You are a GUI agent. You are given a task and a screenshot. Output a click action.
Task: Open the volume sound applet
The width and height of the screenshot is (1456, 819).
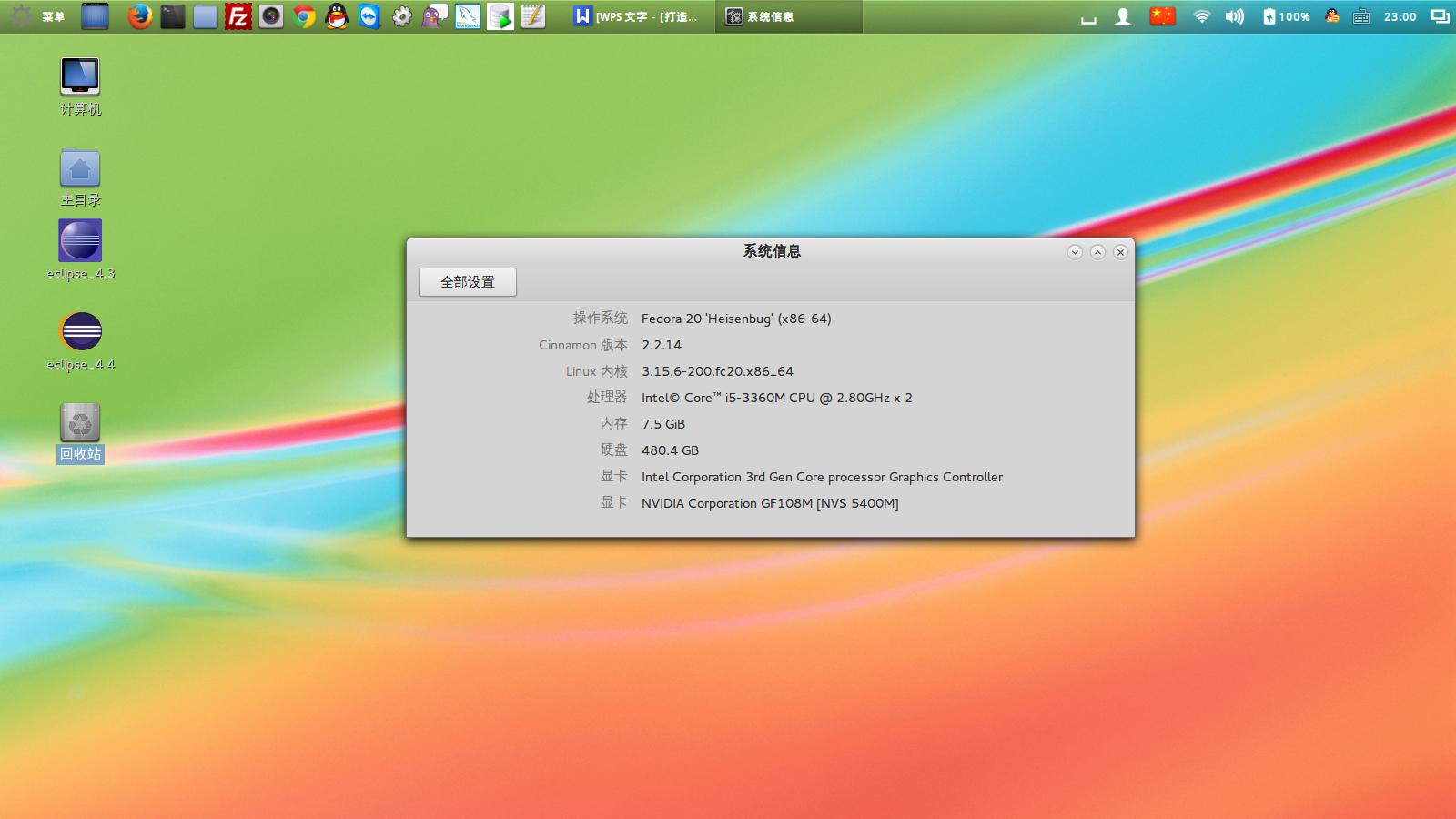(x=1234, y=16)
